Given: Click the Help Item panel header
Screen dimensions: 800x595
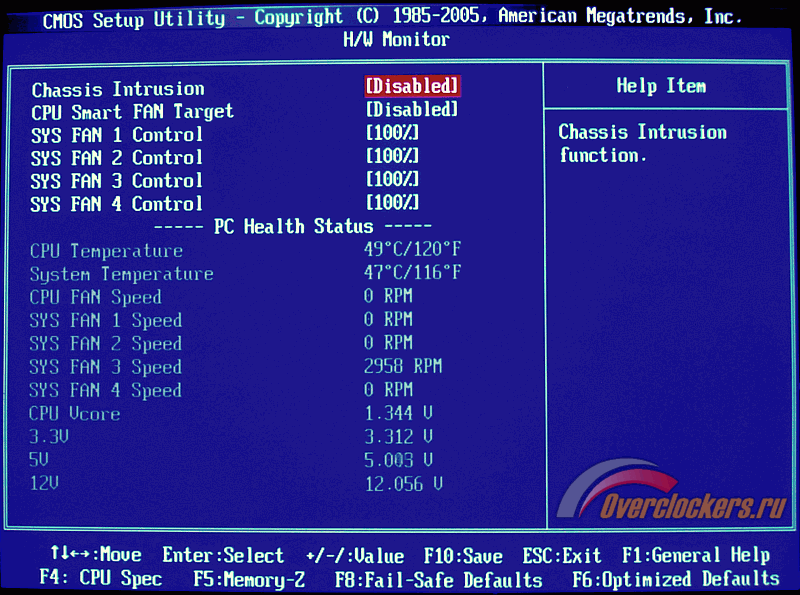Looking at the screenshot, I should coord(662,86).
